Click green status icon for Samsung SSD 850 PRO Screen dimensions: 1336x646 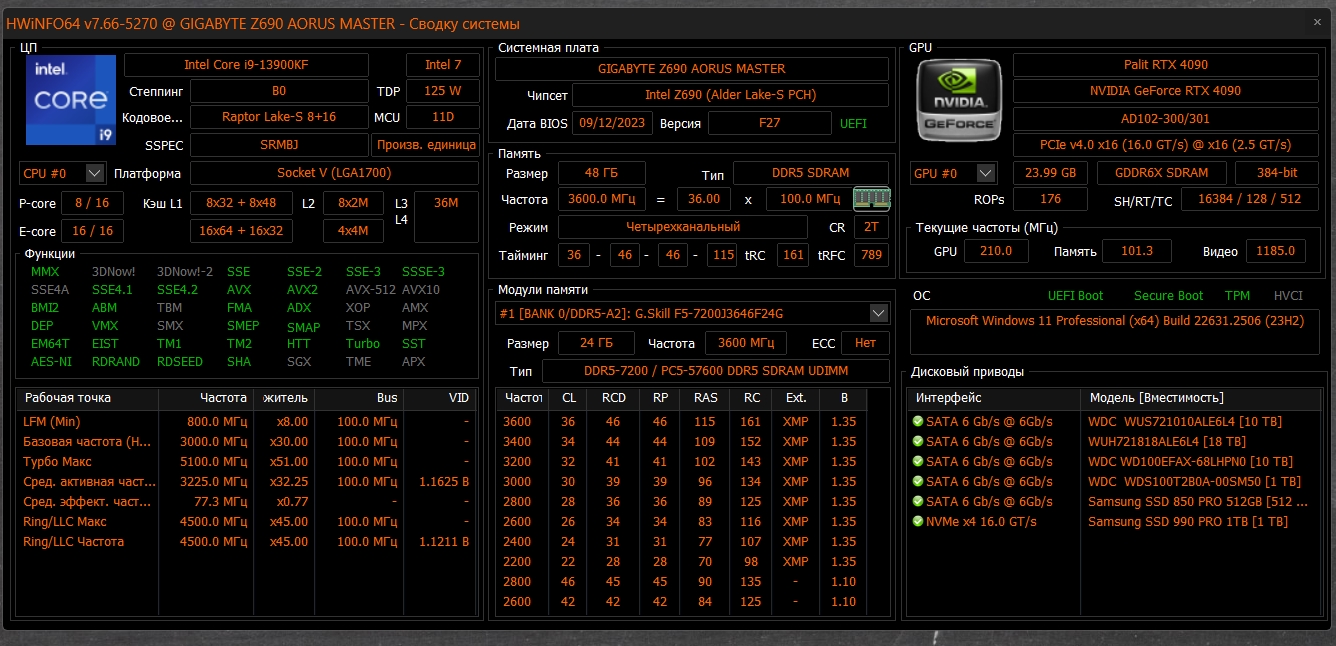pyautogui.click(x=917, y=502)
